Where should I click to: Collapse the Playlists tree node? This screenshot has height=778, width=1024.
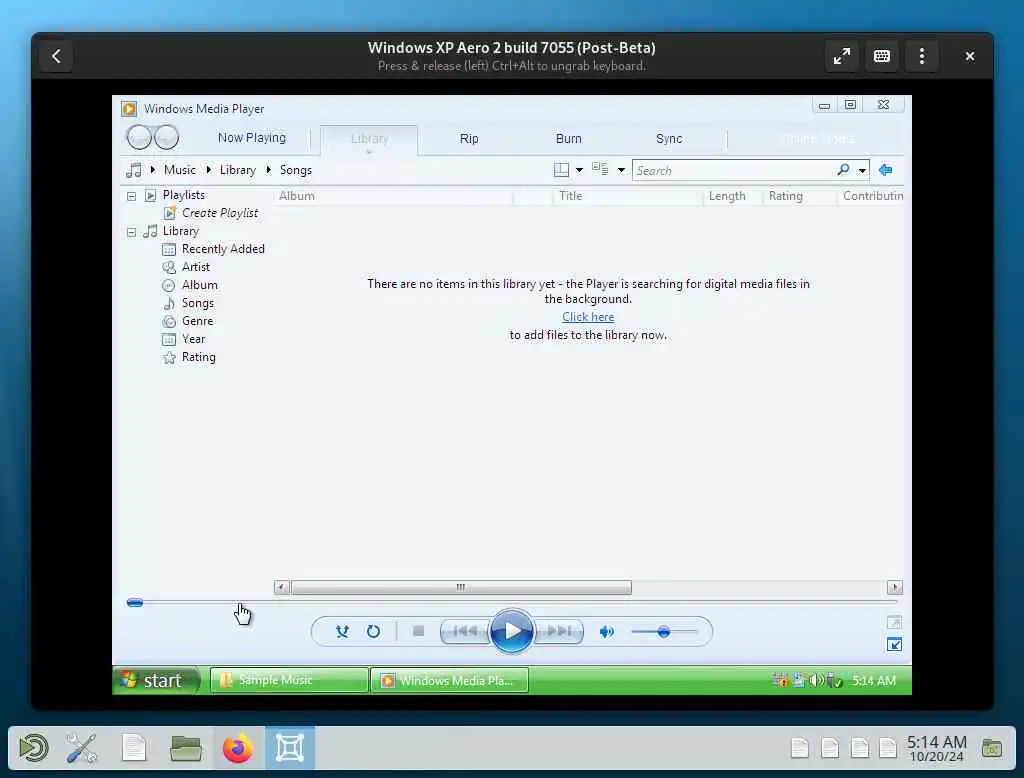[x=131, y=196]
